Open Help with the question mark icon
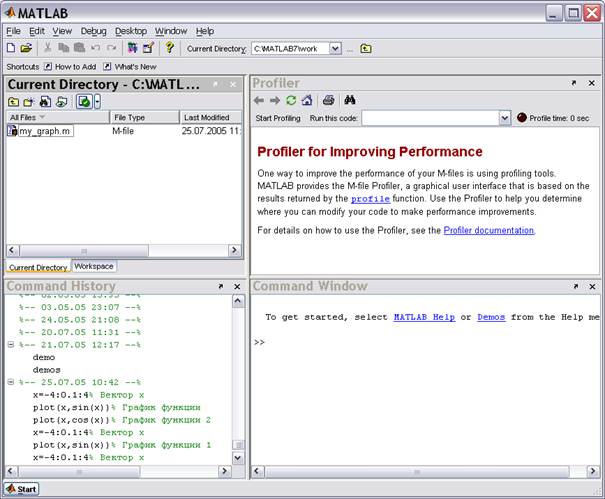 (169, 47)
